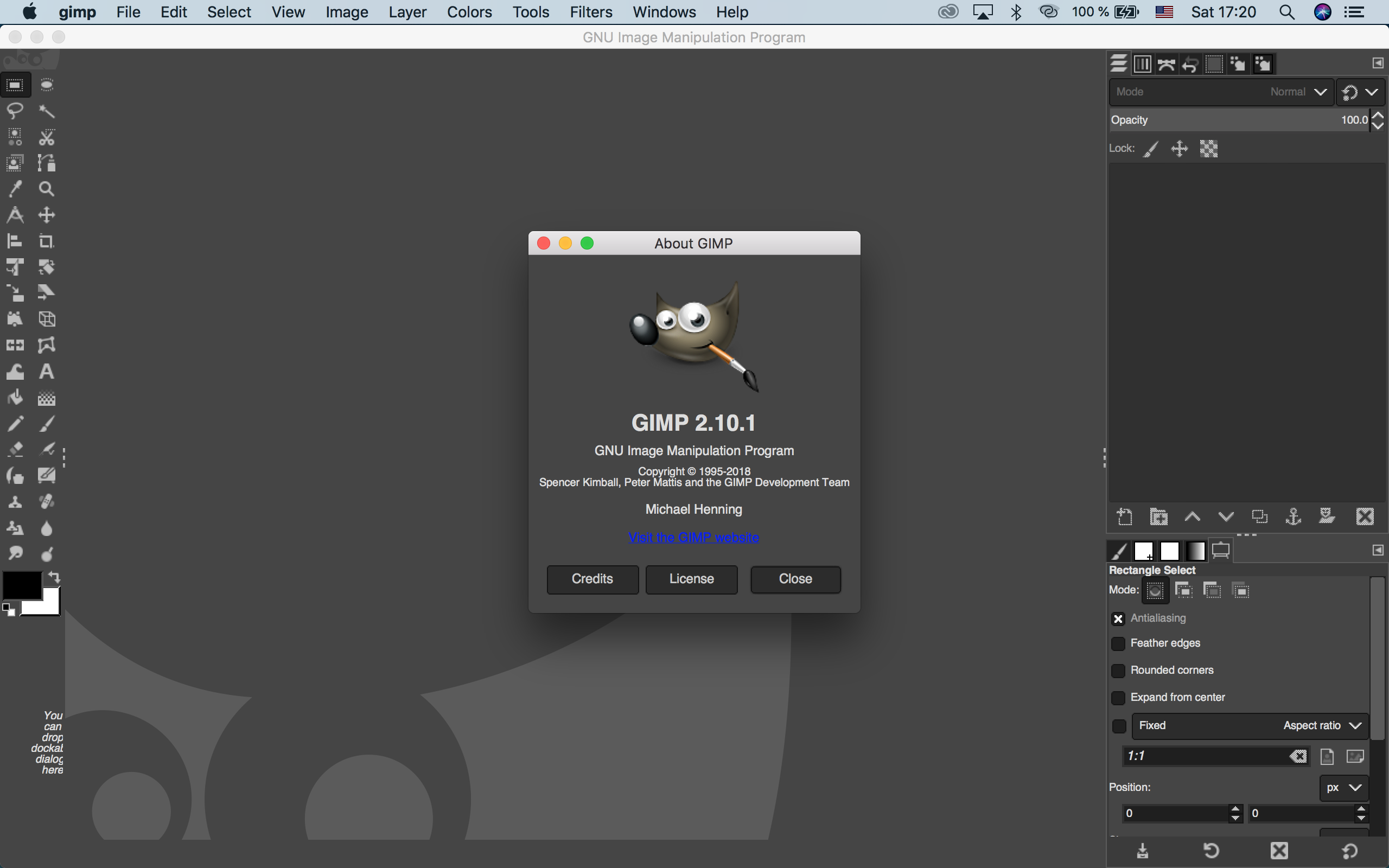
Task: Open the layer mode group switcher dropdown
Action: [x=1360, y=92]
